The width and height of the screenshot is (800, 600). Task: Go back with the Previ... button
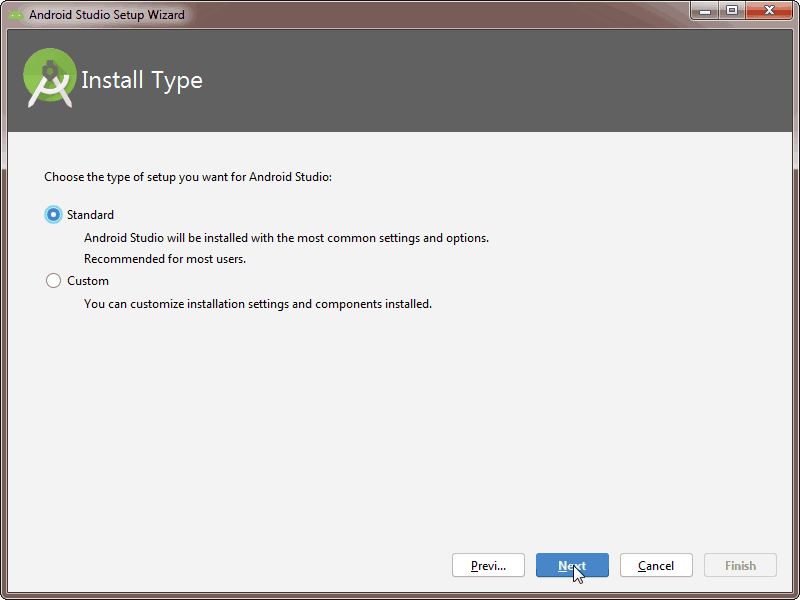tap(488, 565)
